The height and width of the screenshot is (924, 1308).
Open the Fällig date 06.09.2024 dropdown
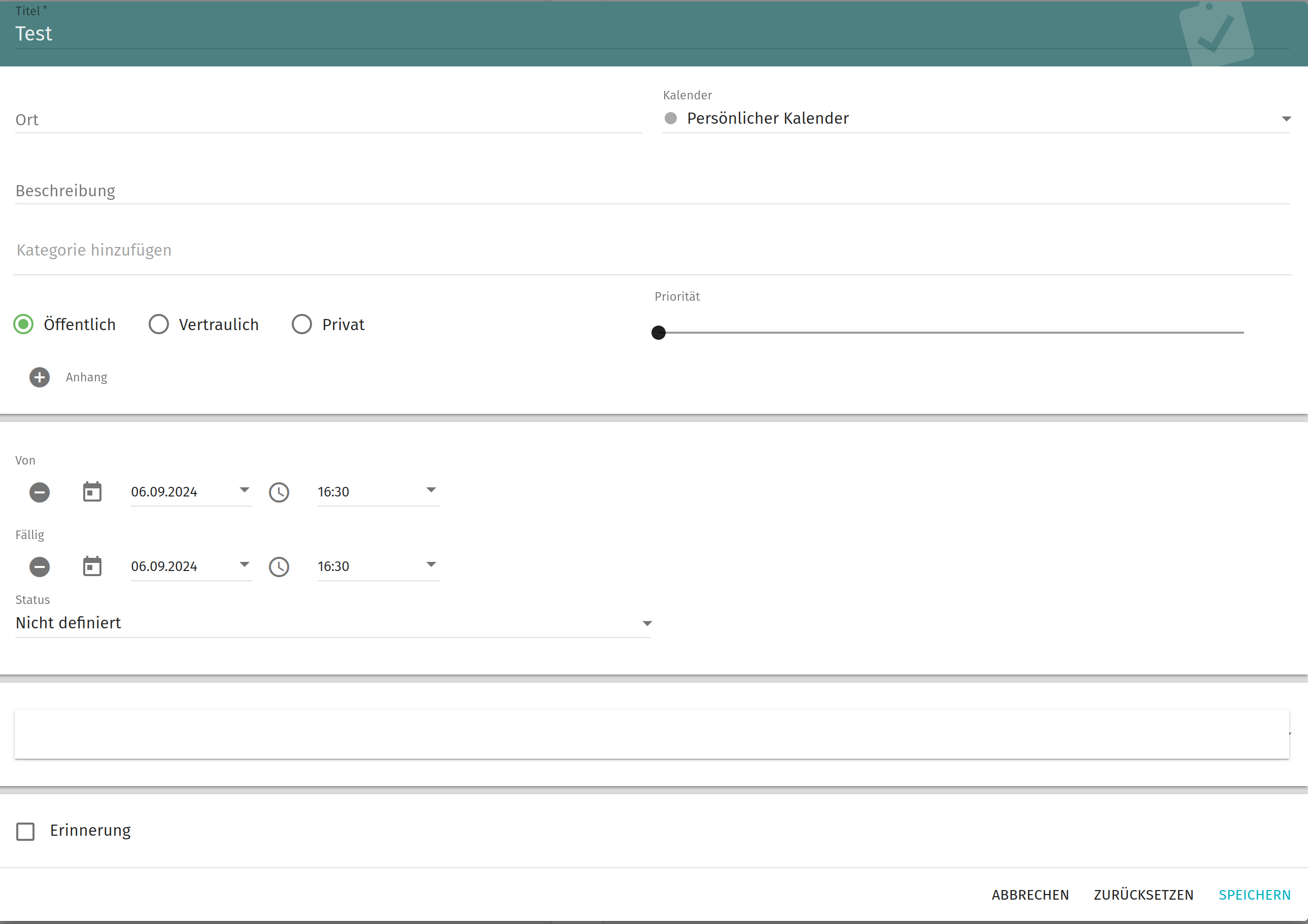[x=245, y=565]
